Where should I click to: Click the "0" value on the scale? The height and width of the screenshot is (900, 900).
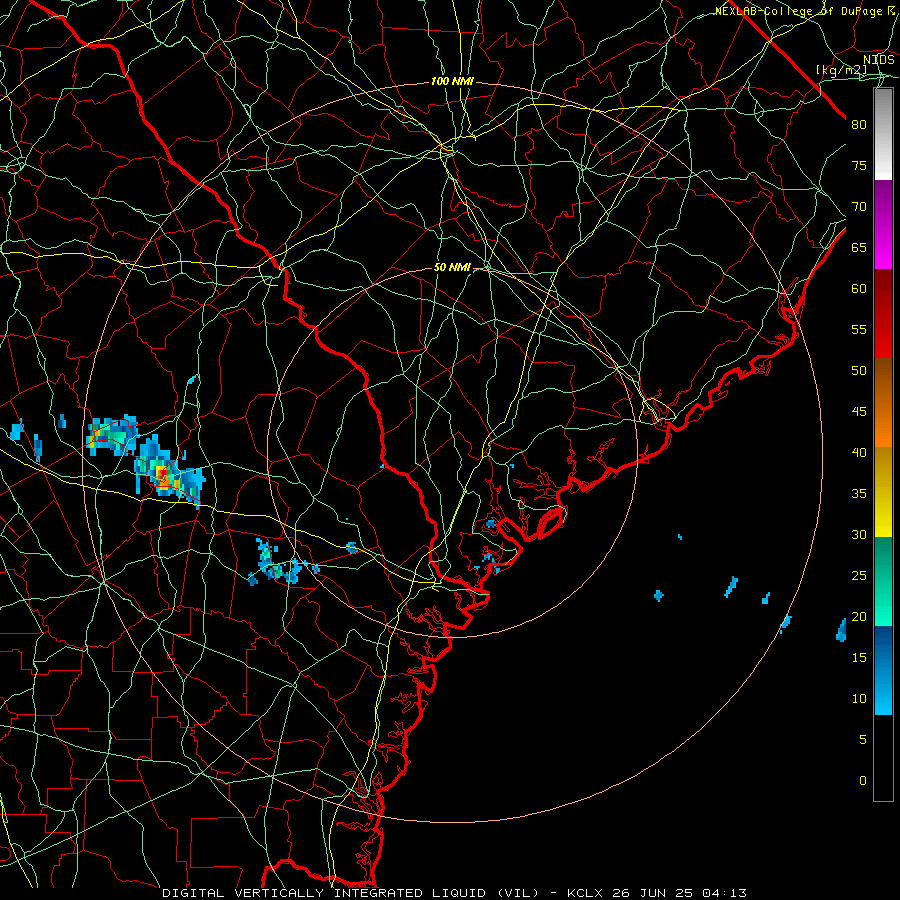pos(863,781)
